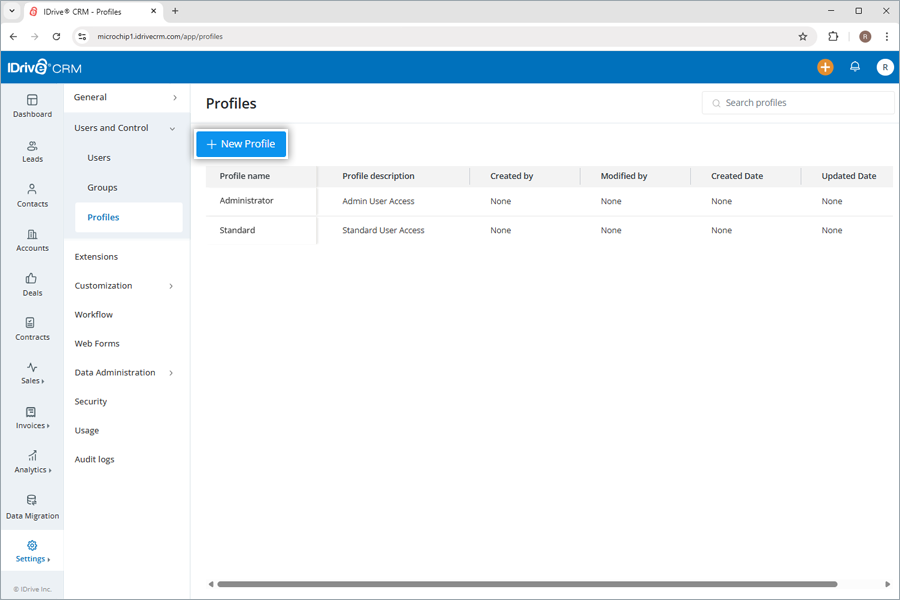Open the Dashboard from the sidebar

click(x=32, y=107)
